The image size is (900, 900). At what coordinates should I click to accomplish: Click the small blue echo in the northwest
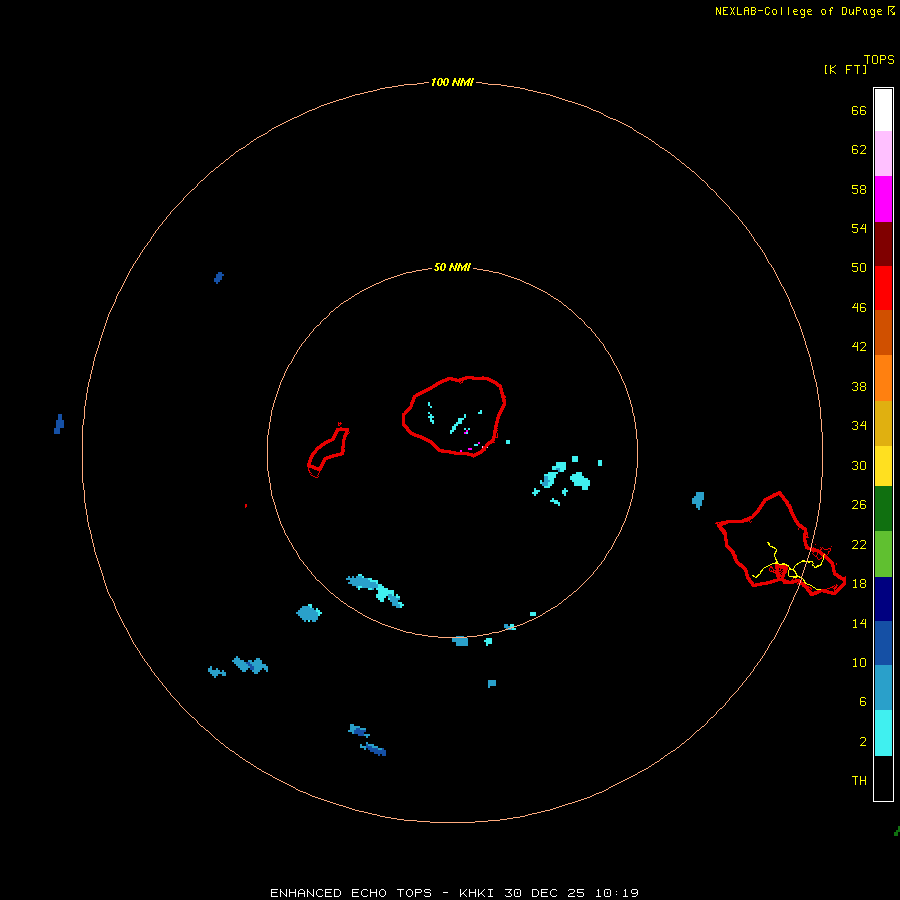tap(218, 278)
